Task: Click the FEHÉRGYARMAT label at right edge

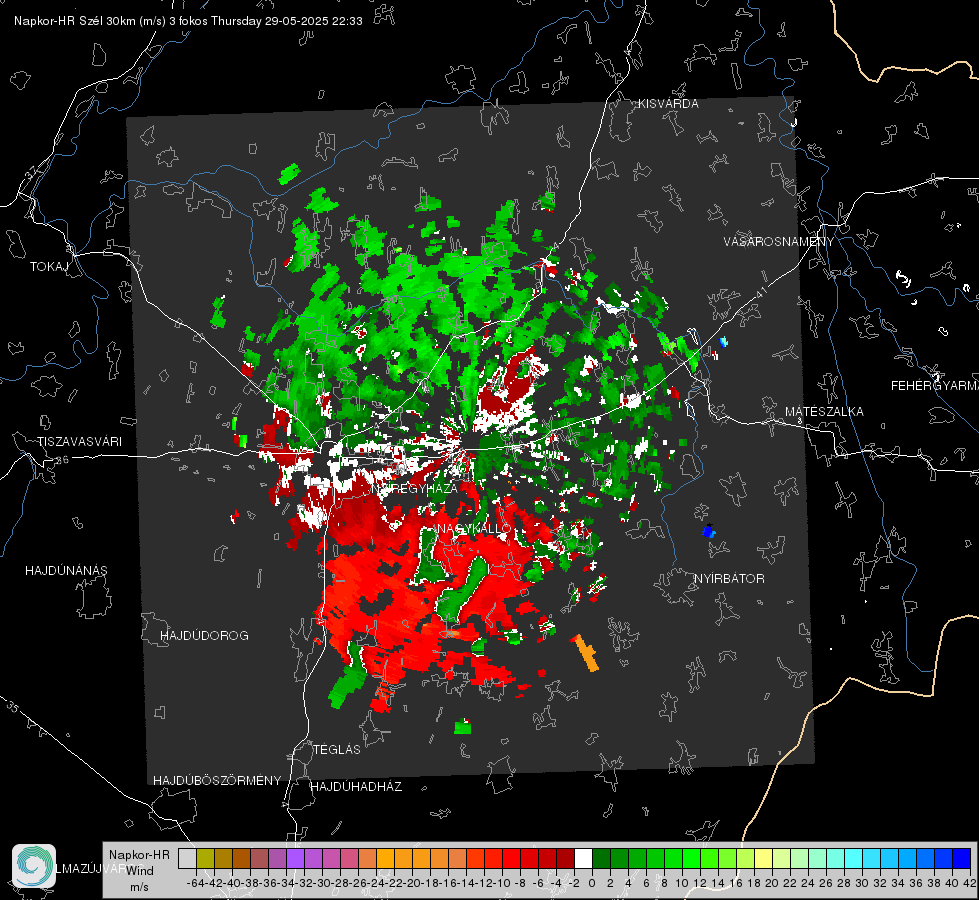Action: point(934,386)
